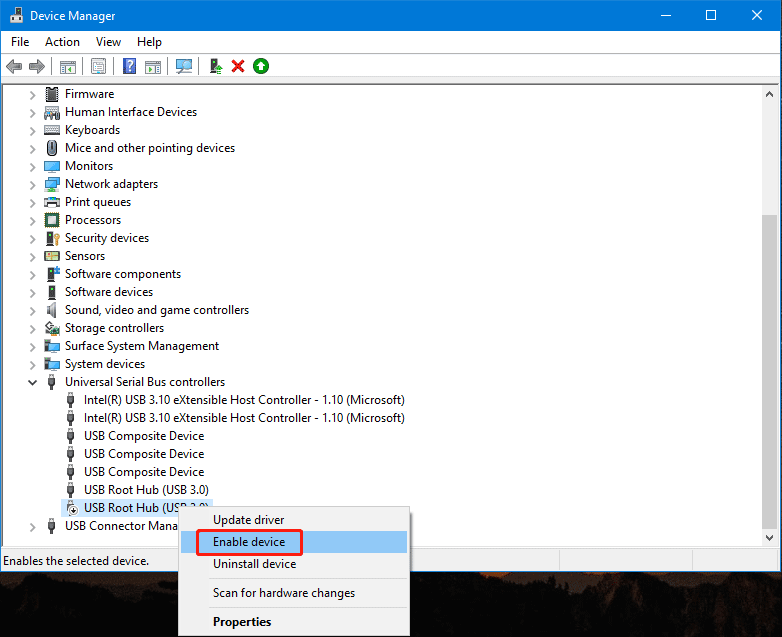782x637 pixels.
Task: Open Properties from the context menu
Action: coord(294,622)
